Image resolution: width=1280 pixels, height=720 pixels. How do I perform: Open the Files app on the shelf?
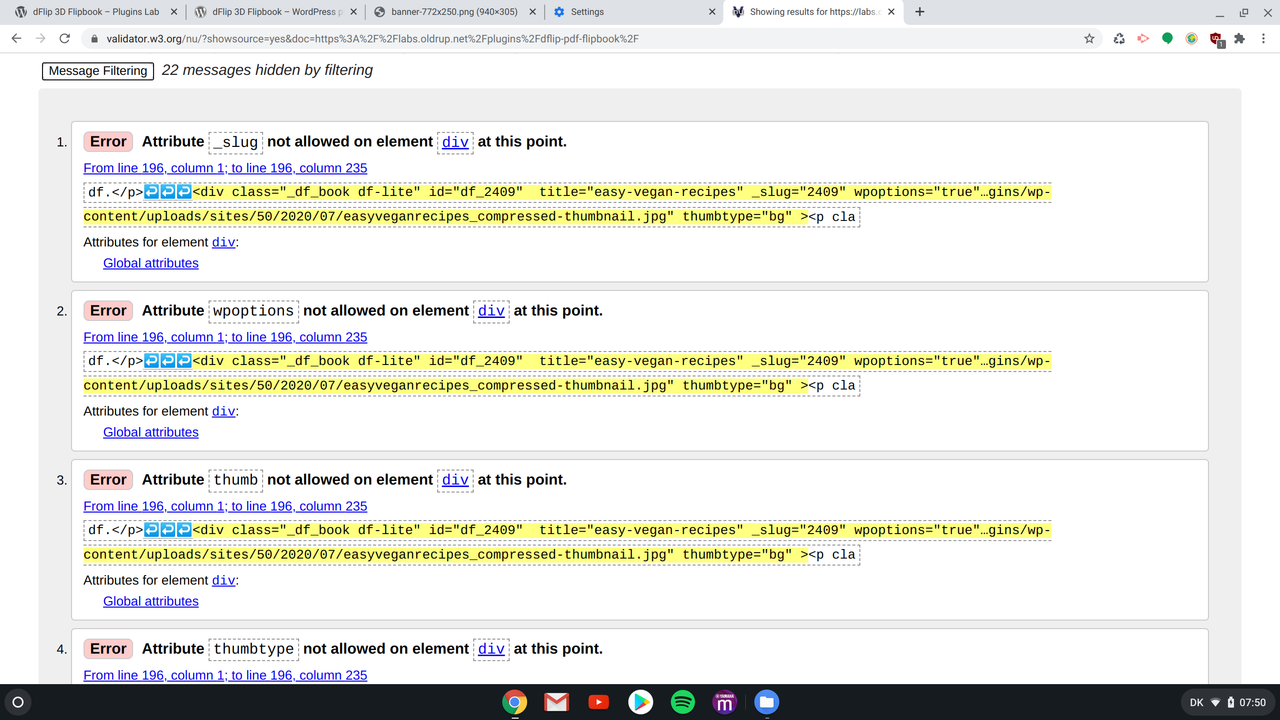[766, 701]
